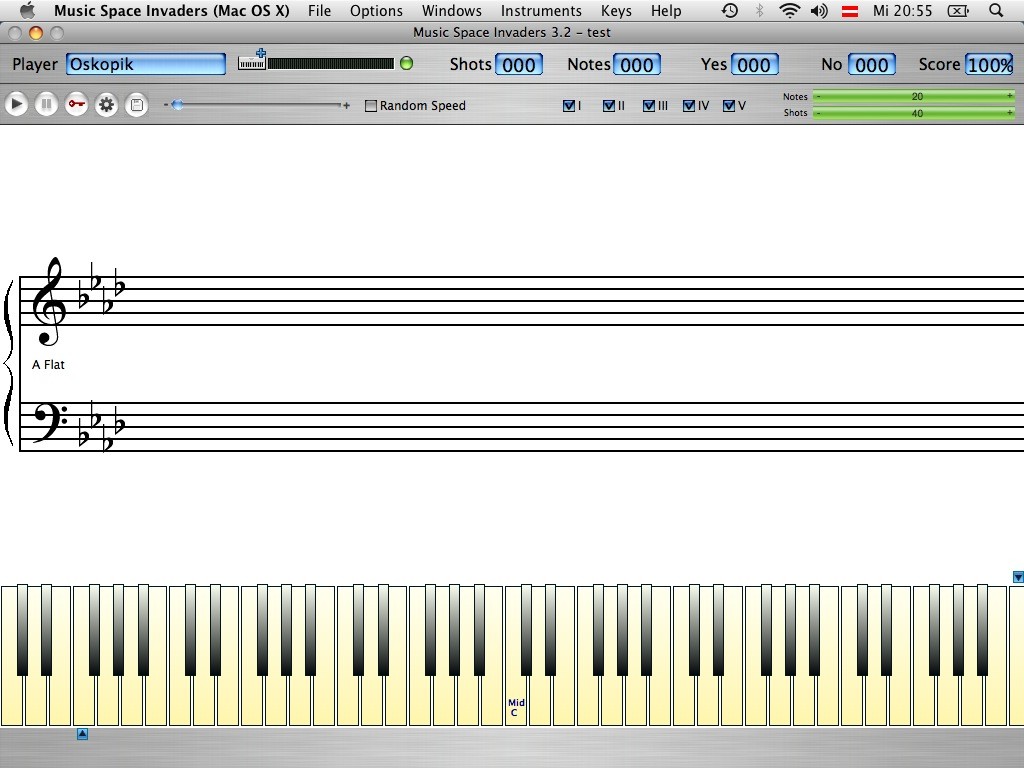Open the Keys menu
The image size is (1024, 768).
click(616, 10)
